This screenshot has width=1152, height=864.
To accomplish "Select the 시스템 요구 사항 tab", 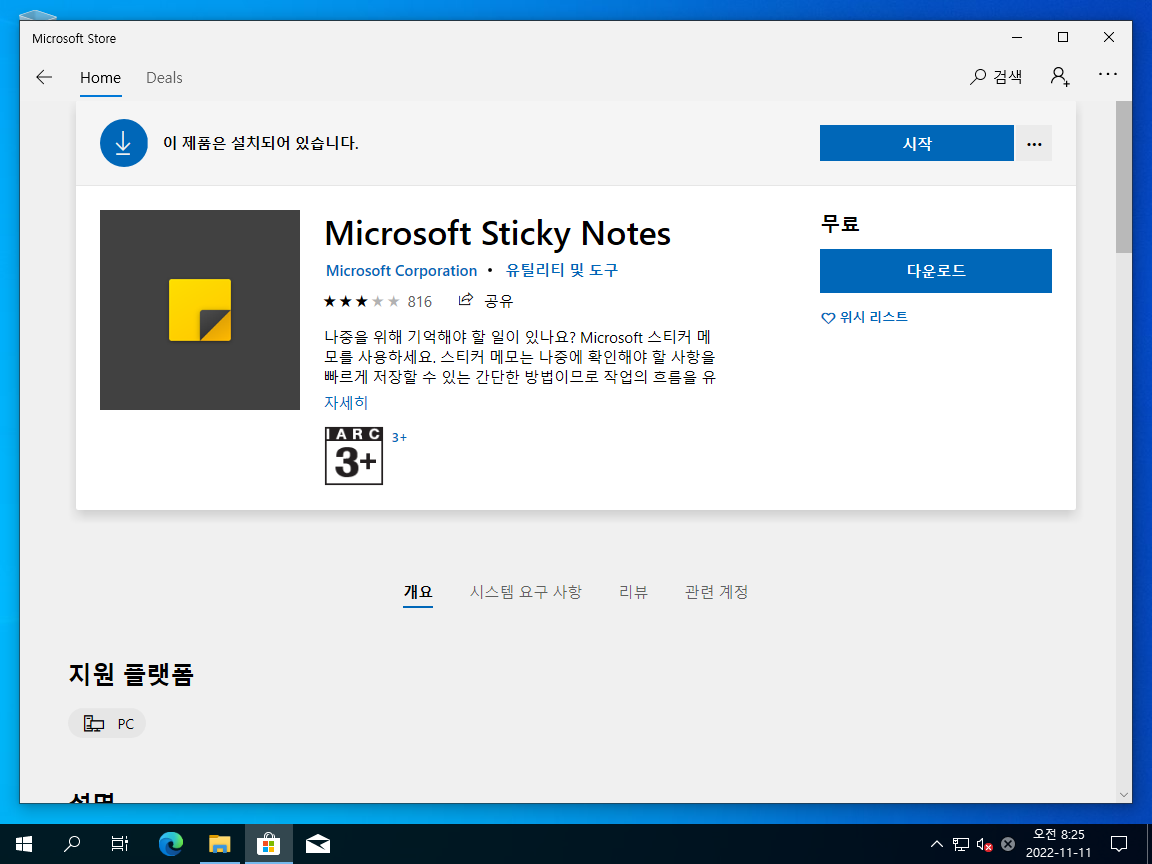I will pos(526,592).
